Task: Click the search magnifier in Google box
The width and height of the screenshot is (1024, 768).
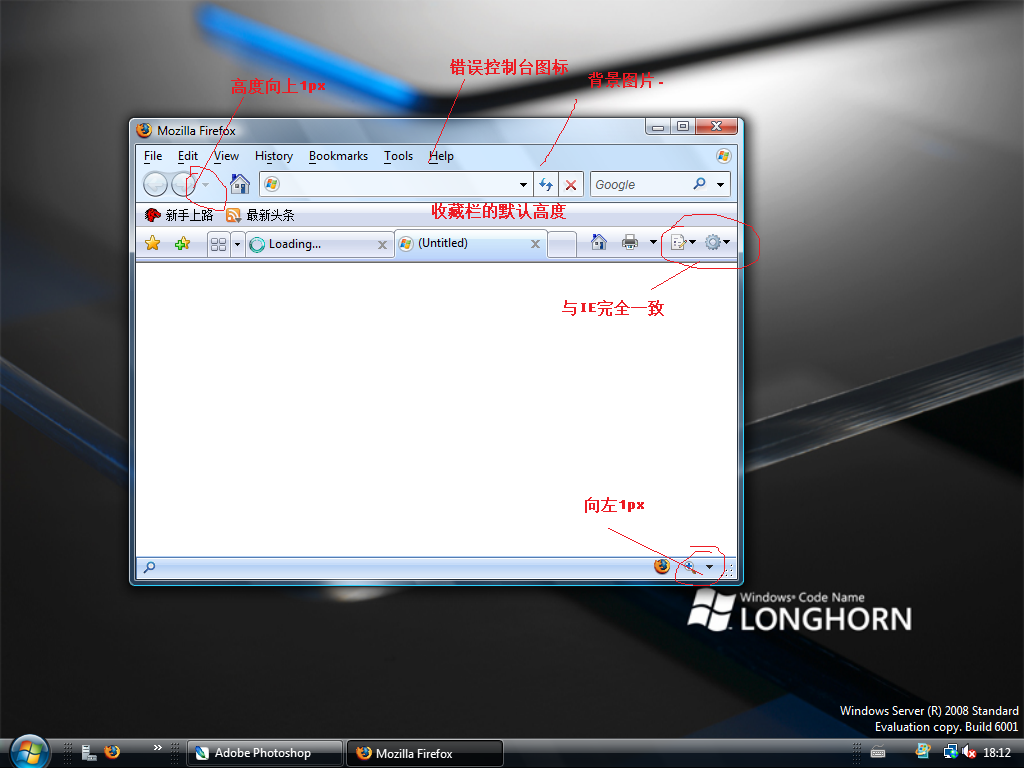Action: (x=699, y=184)
